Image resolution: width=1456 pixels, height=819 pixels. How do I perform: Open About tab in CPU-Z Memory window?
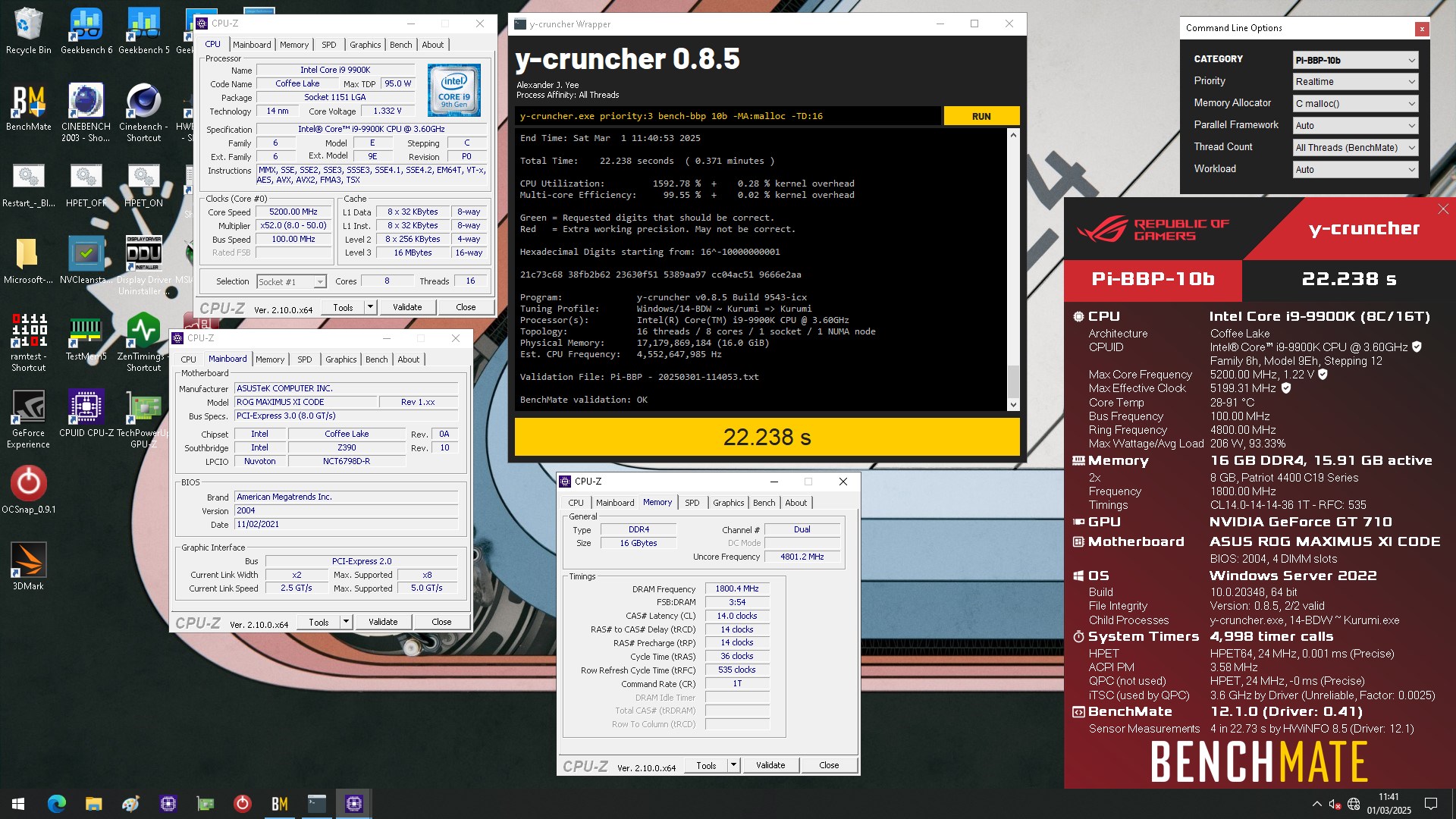pos(796,503)
